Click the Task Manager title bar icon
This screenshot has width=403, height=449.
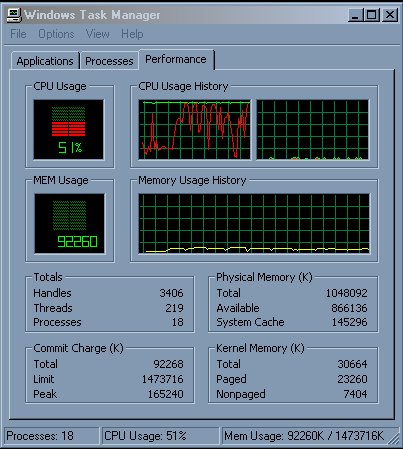coord(14,15)
